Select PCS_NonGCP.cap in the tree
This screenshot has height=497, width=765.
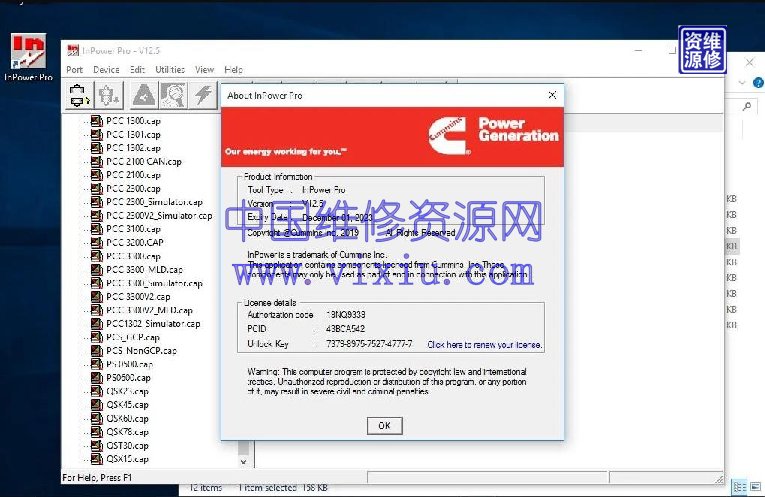pyautogui.click(x=141, y=351)
